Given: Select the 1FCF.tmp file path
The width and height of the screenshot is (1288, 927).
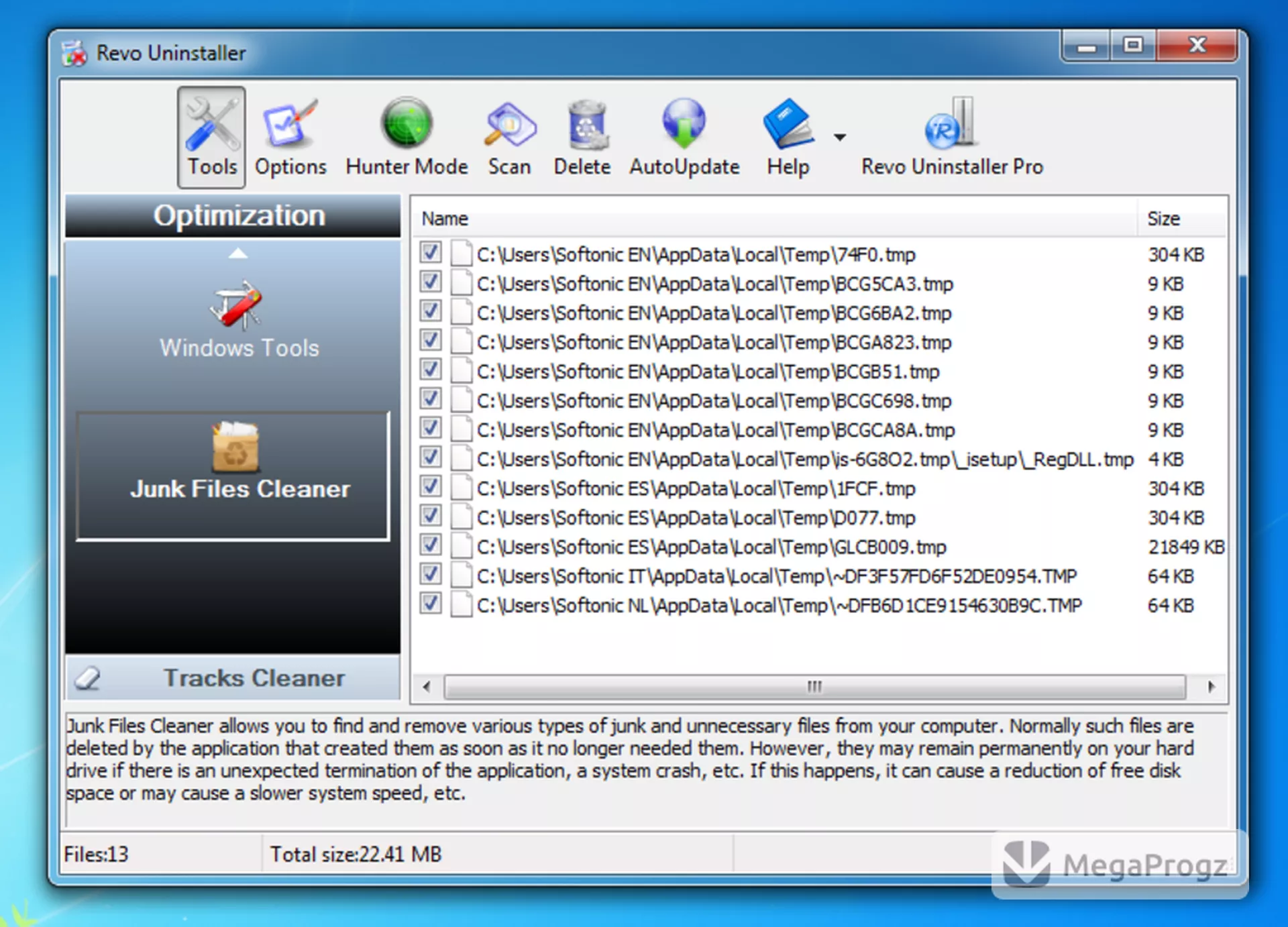Looking at the screenshot, I should 696,489.
